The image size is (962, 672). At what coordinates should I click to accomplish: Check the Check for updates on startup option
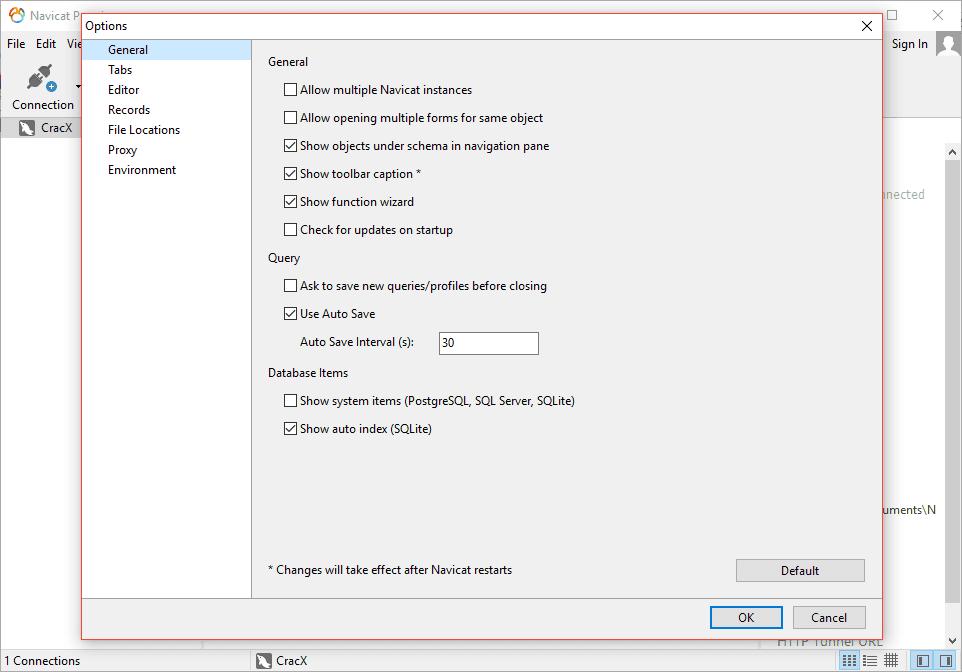290,229
